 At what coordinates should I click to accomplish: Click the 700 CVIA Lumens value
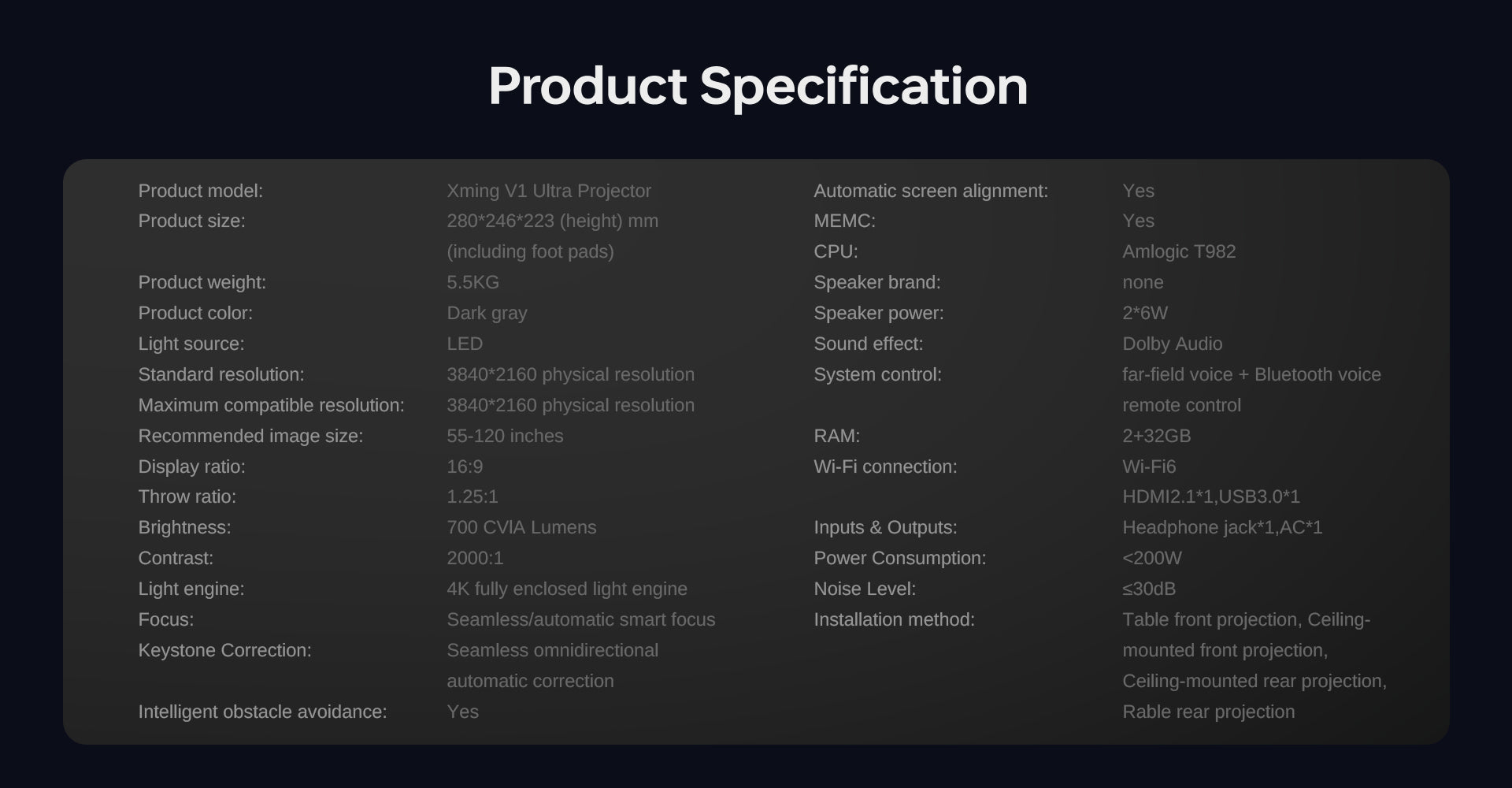[x=521, y=527]
